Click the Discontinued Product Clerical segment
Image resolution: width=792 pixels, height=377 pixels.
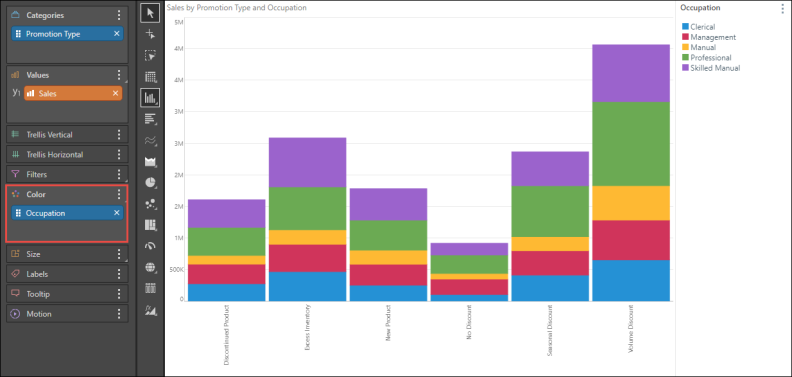coord(227,293)
